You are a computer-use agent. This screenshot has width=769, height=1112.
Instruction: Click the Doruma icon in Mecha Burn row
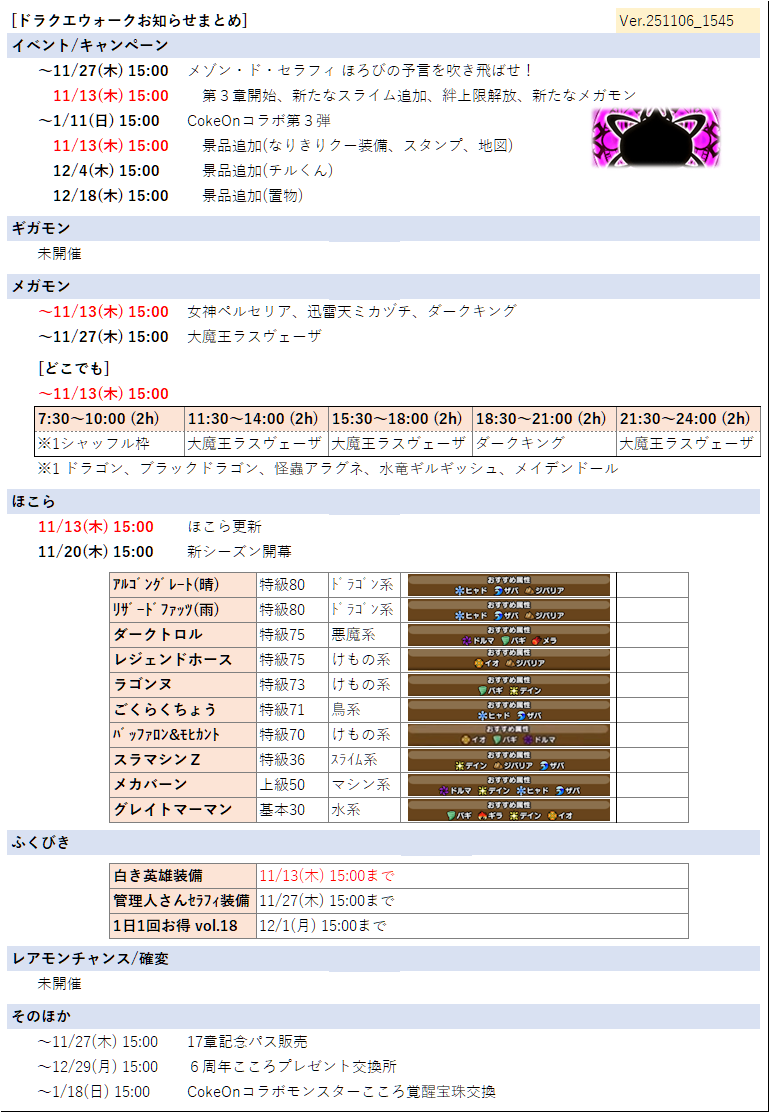click(445, 790)
